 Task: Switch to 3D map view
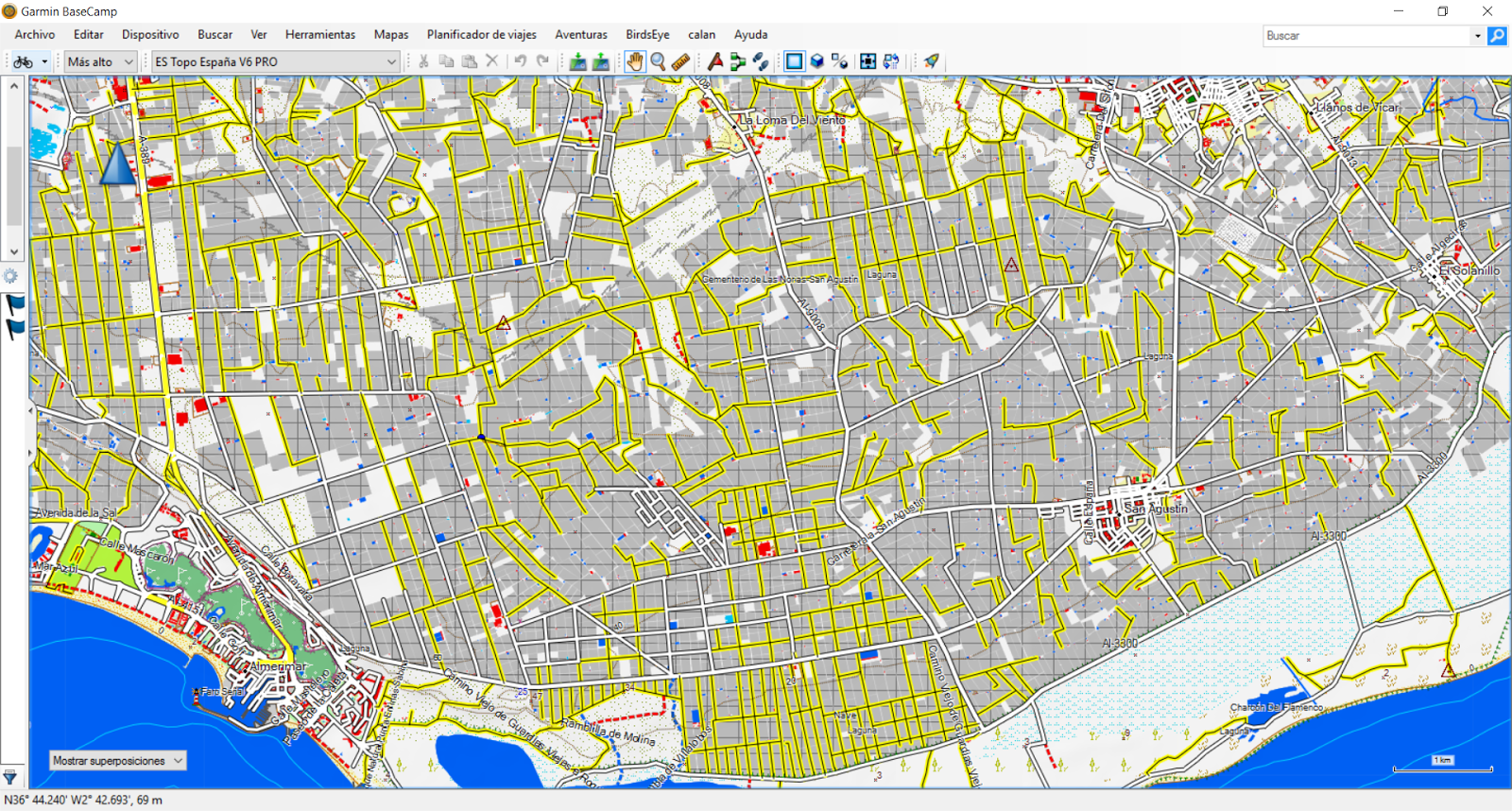817,61
